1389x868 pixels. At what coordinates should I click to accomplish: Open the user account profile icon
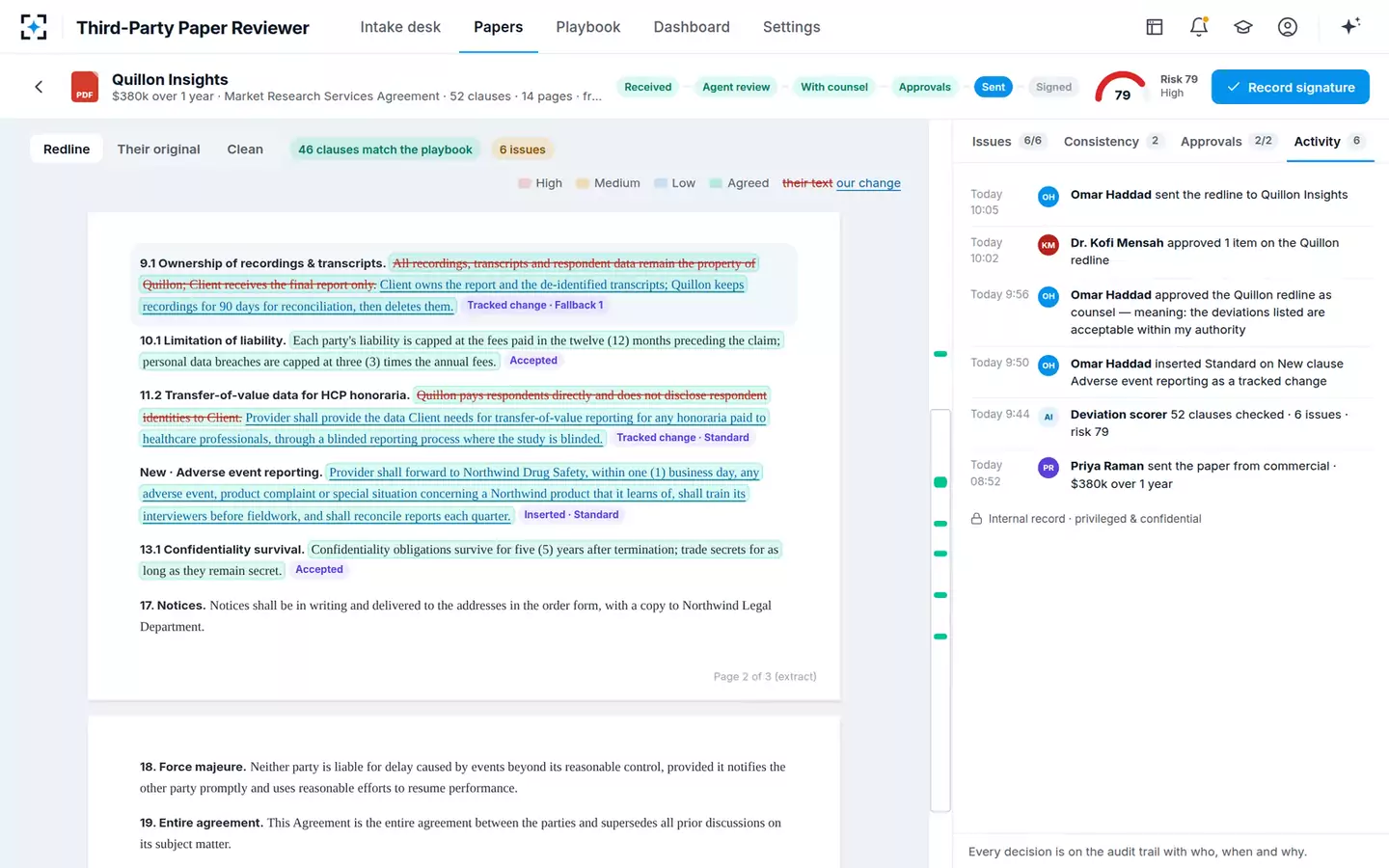tap(1288, 27)
